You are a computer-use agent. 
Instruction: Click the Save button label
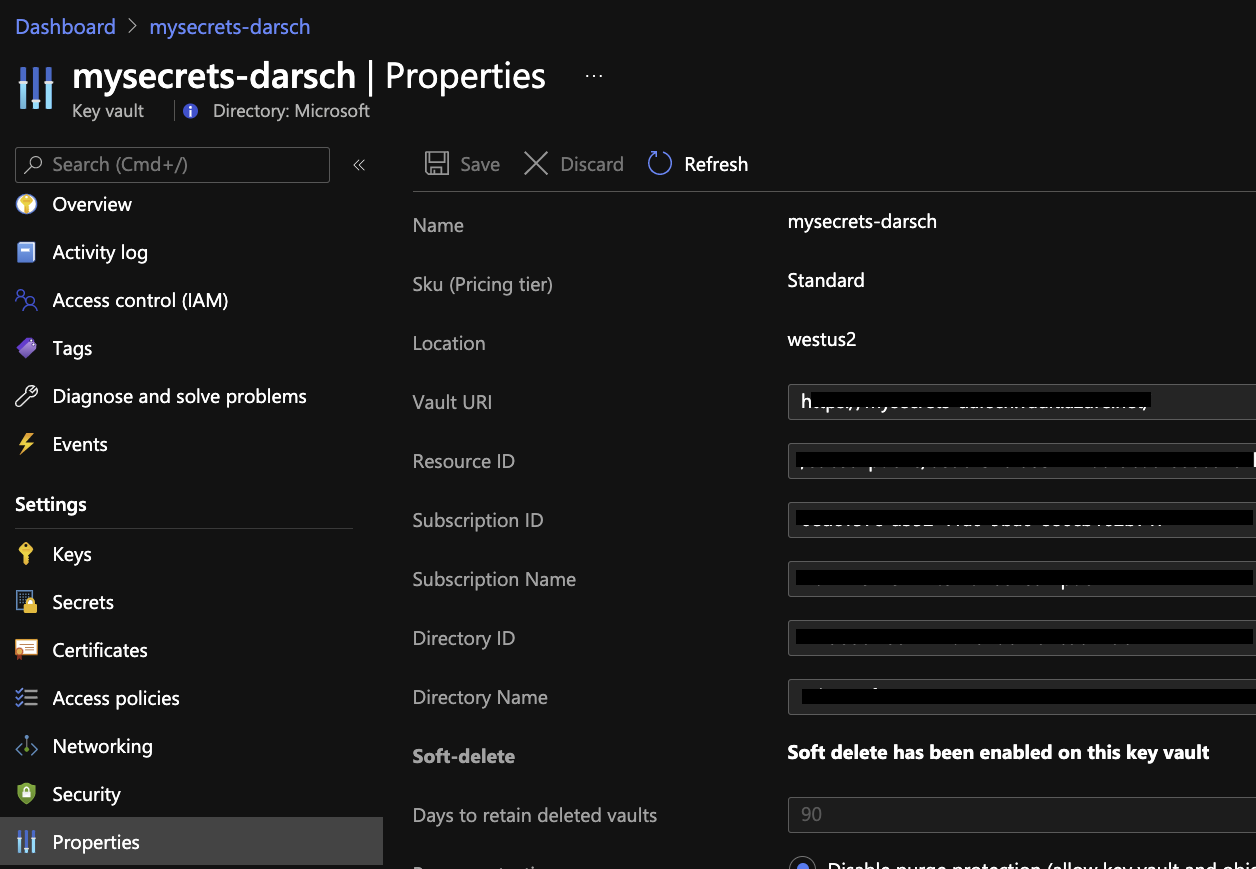pyautogui.click(x=480, y=164)
